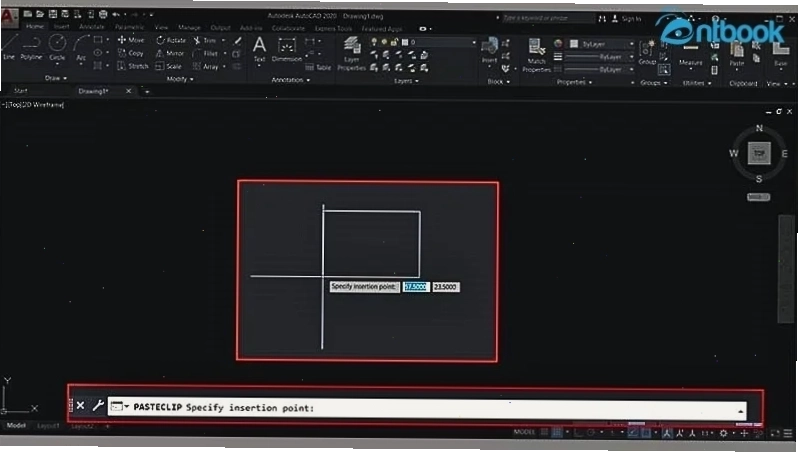The height and width of the screenshot is (452, 798).
Task: Expand the Layers panel
Action: point(406,81)
